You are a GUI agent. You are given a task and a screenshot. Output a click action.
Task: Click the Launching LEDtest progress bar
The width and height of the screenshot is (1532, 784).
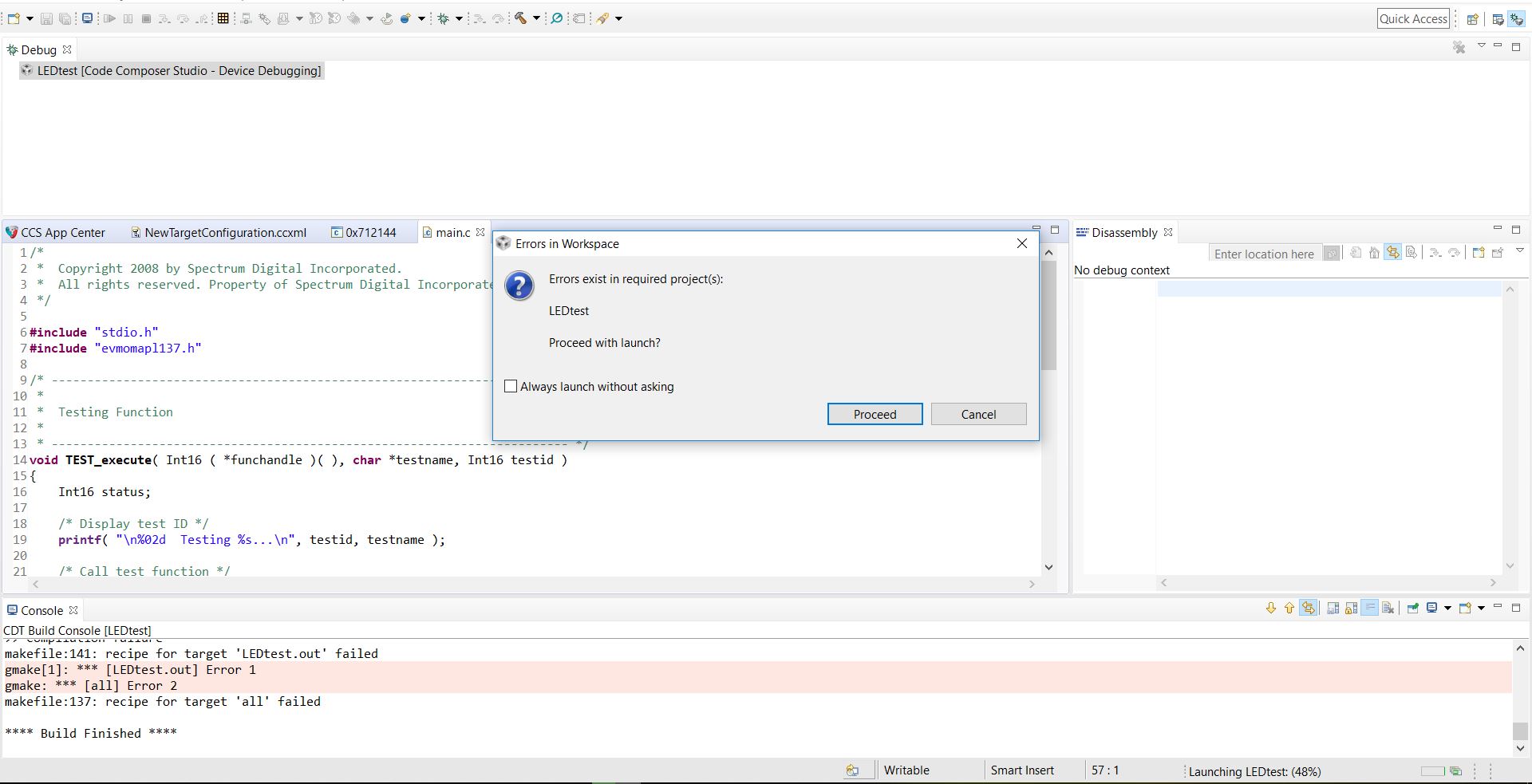1433,771
